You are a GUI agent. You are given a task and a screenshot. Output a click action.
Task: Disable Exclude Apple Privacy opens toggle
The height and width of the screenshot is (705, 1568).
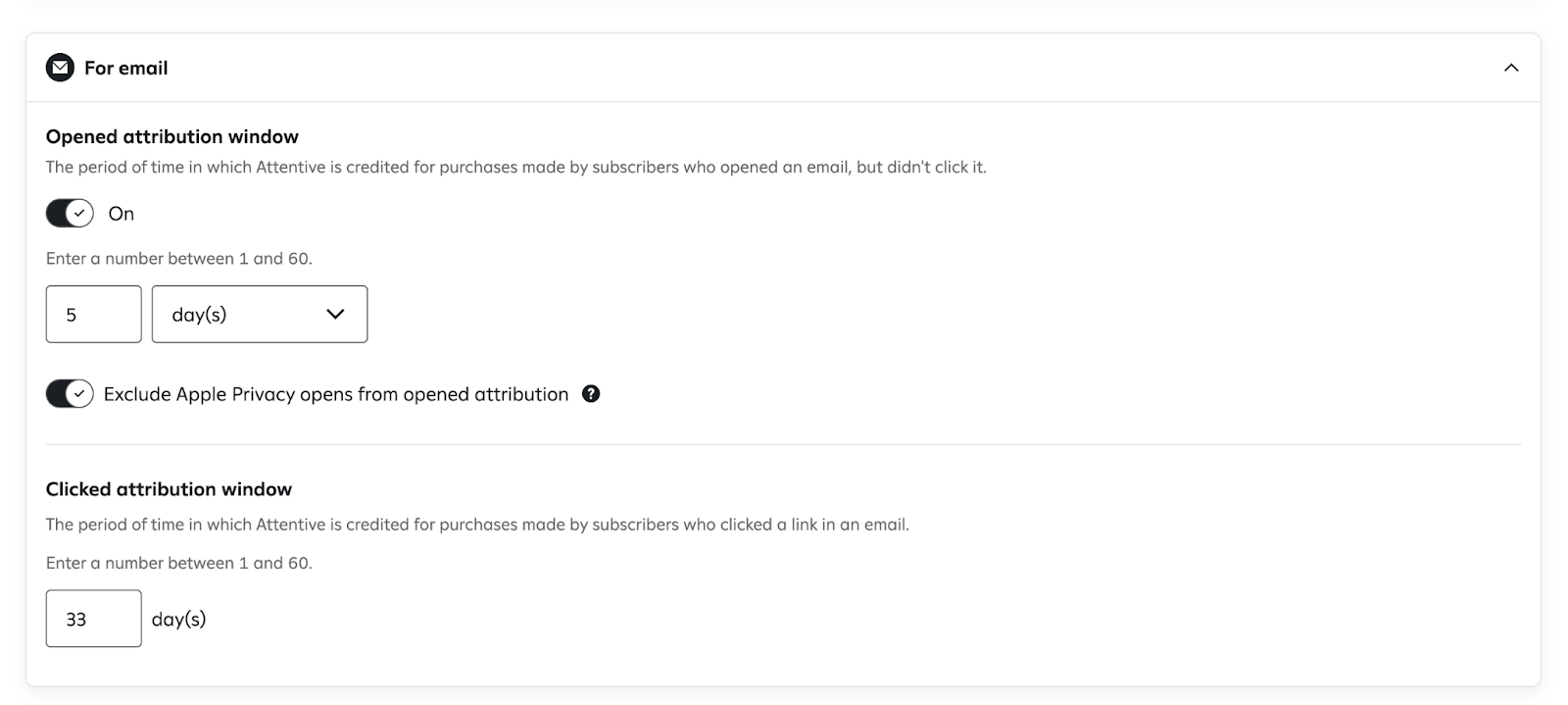[x=69, y=393]
